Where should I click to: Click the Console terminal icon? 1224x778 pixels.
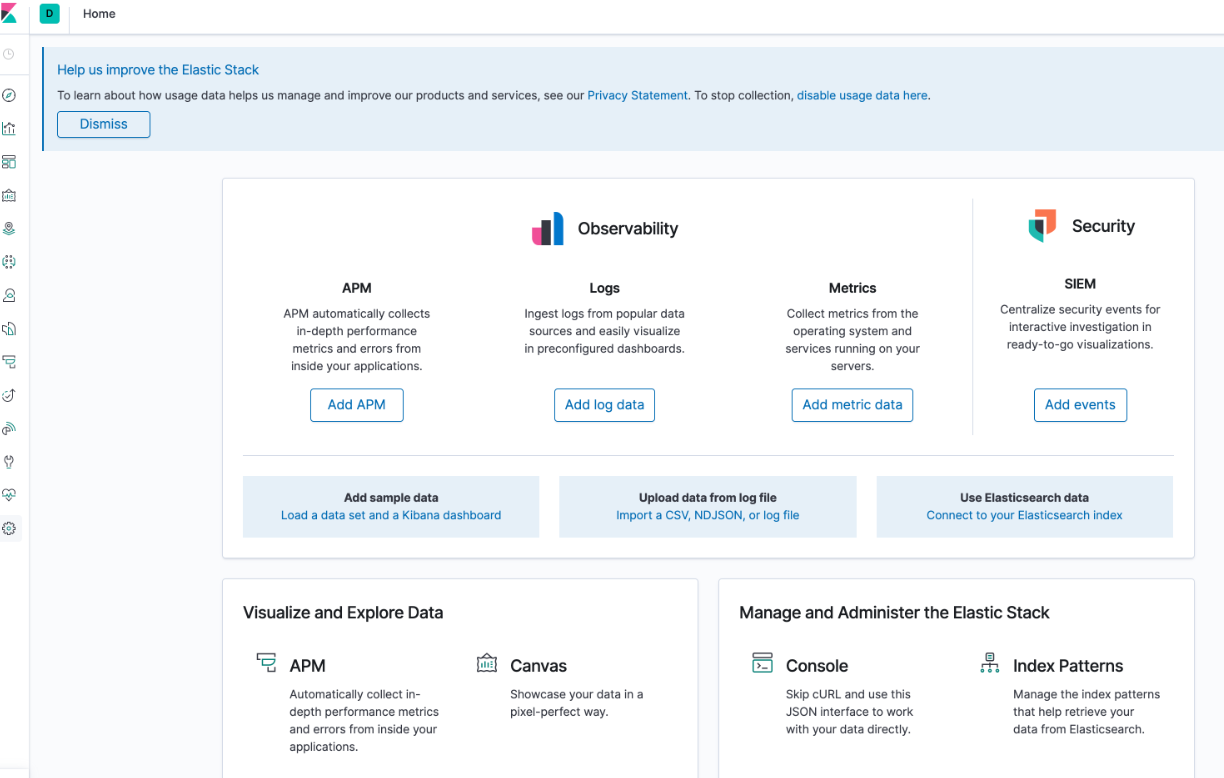[x=762, y=662]
